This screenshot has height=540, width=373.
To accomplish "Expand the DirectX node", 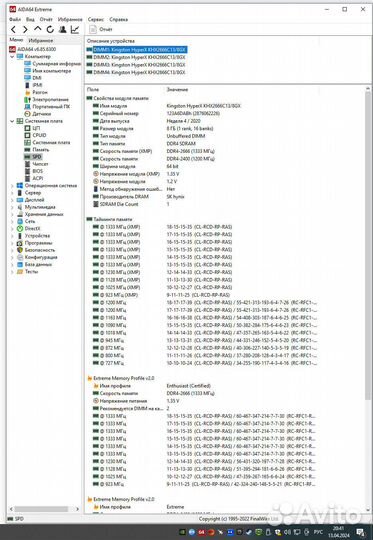I will point(12,229).
